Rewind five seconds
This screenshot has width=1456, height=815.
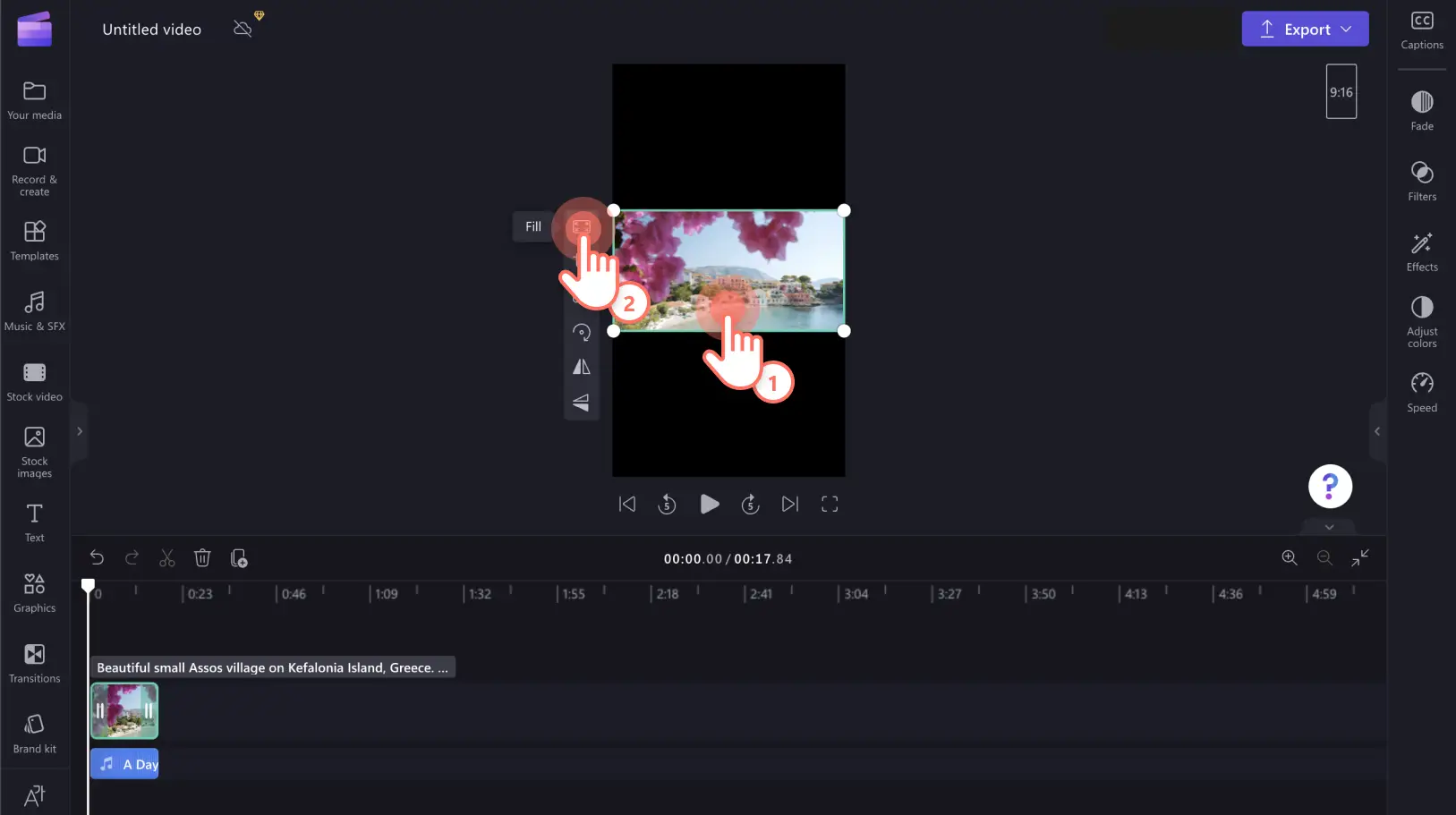(x=667, y=505)
